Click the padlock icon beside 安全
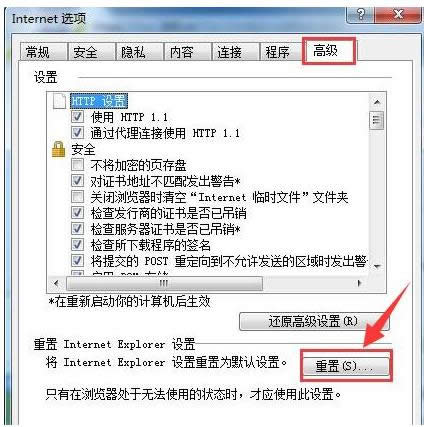This screenshot has height=427, width=424. click(58, 149)
